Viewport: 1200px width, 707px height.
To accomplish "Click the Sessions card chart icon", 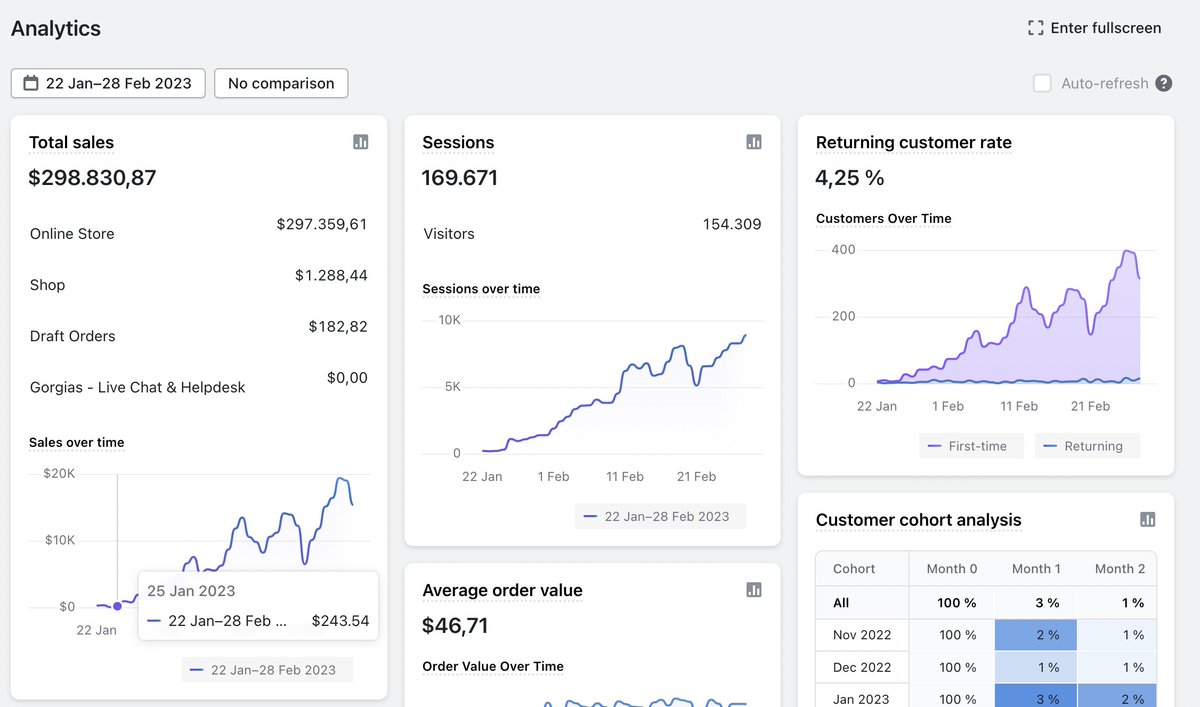I will (x=753, y=142).
